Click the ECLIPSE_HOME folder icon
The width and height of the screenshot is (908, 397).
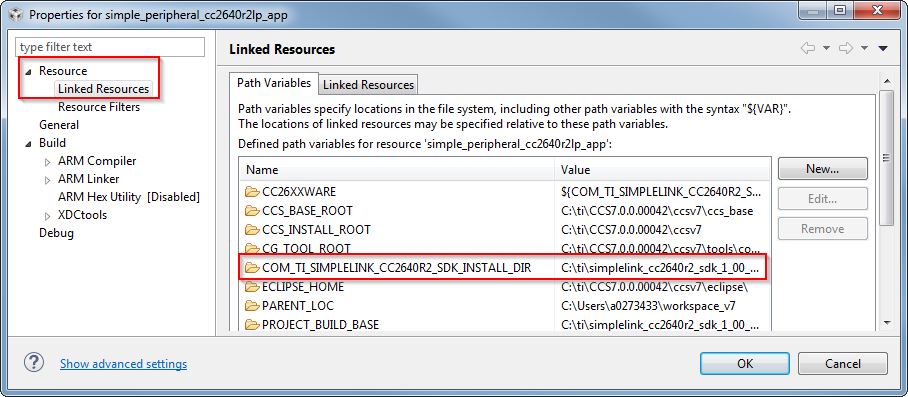(x=252, y=287)
